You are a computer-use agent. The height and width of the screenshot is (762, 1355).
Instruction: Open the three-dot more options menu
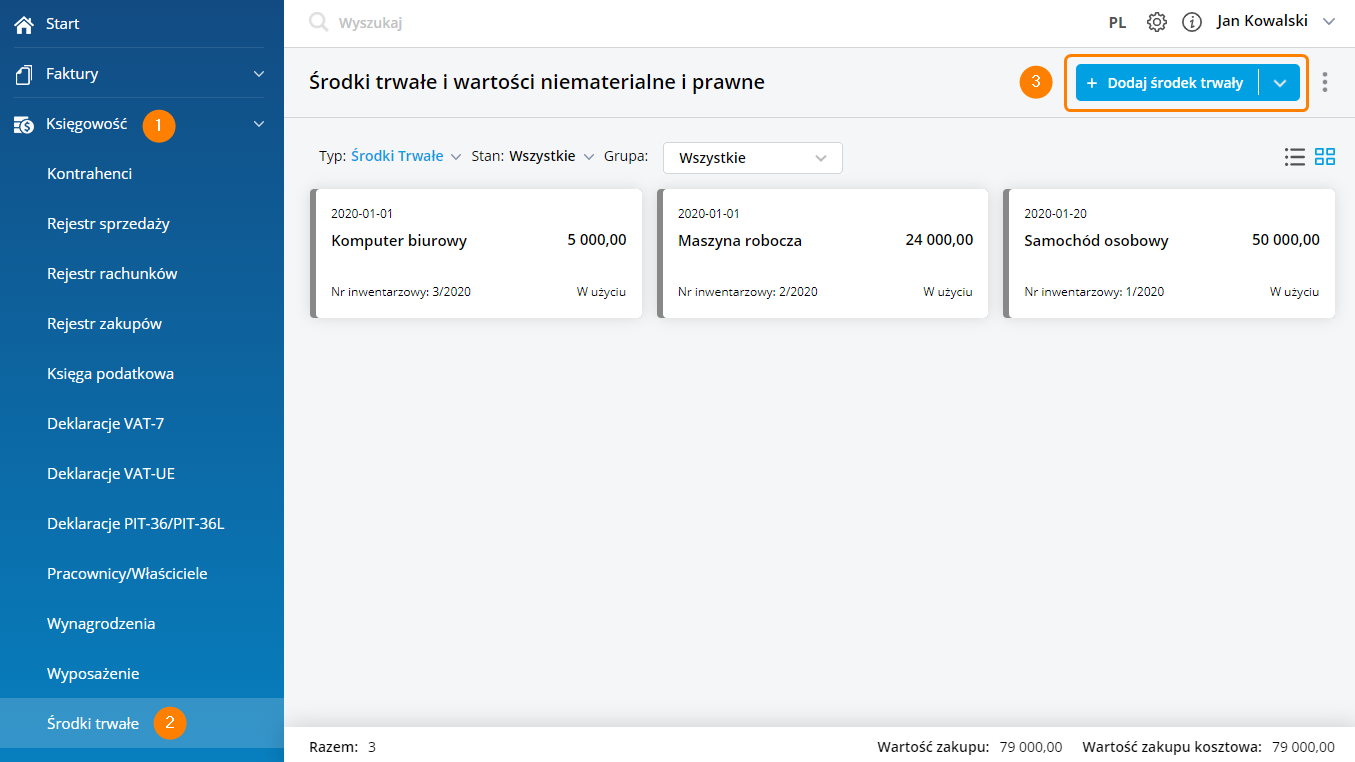tap(1325, 82)
